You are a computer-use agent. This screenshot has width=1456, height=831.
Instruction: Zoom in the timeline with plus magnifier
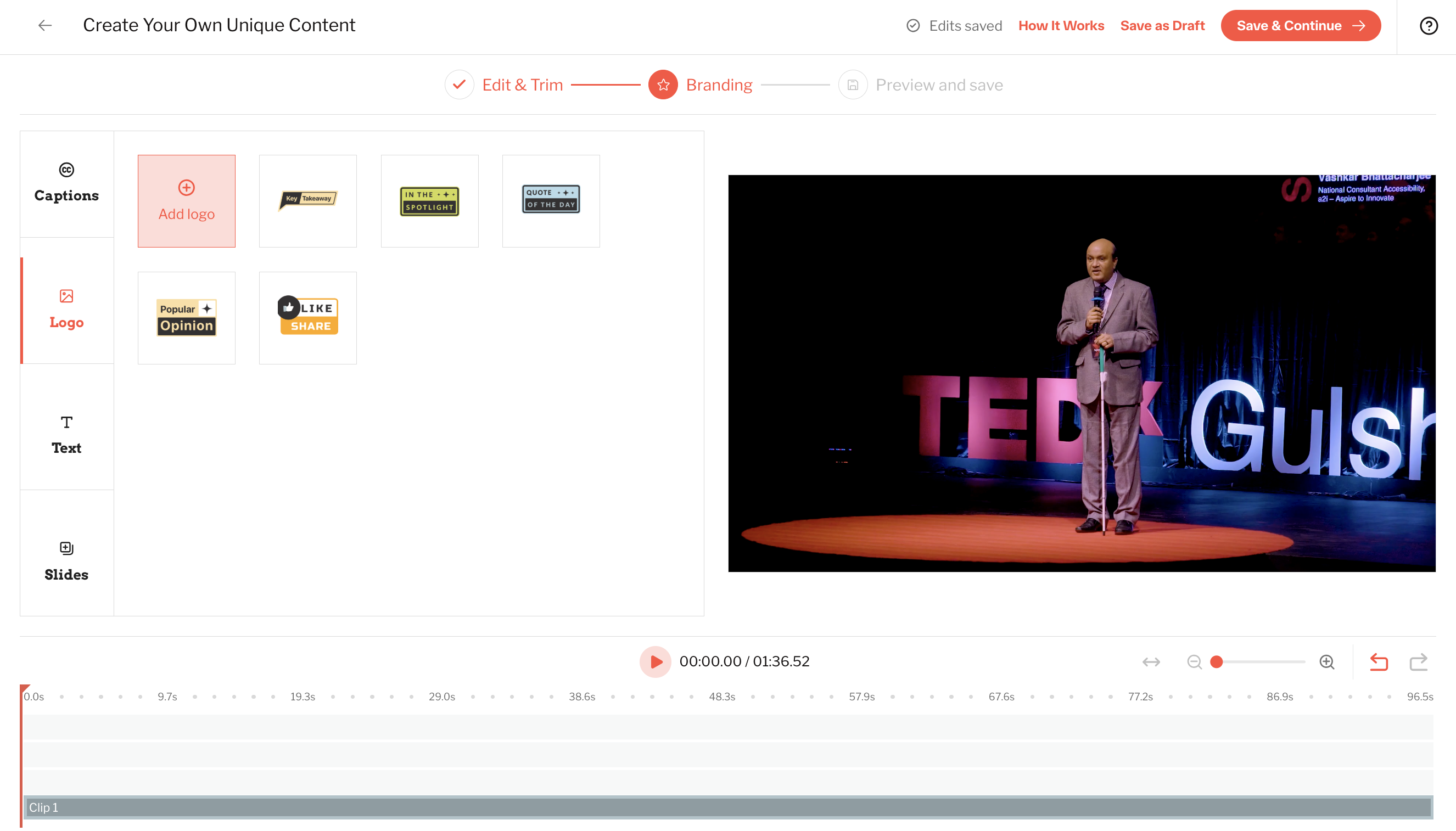(1327, 661)
